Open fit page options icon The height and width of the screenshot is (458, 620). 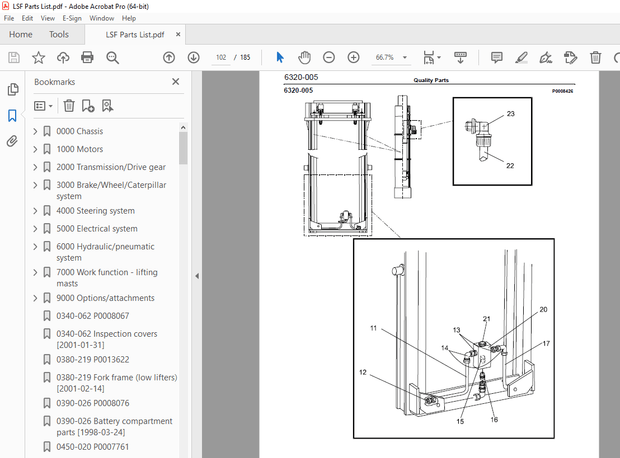coord(431,58)
